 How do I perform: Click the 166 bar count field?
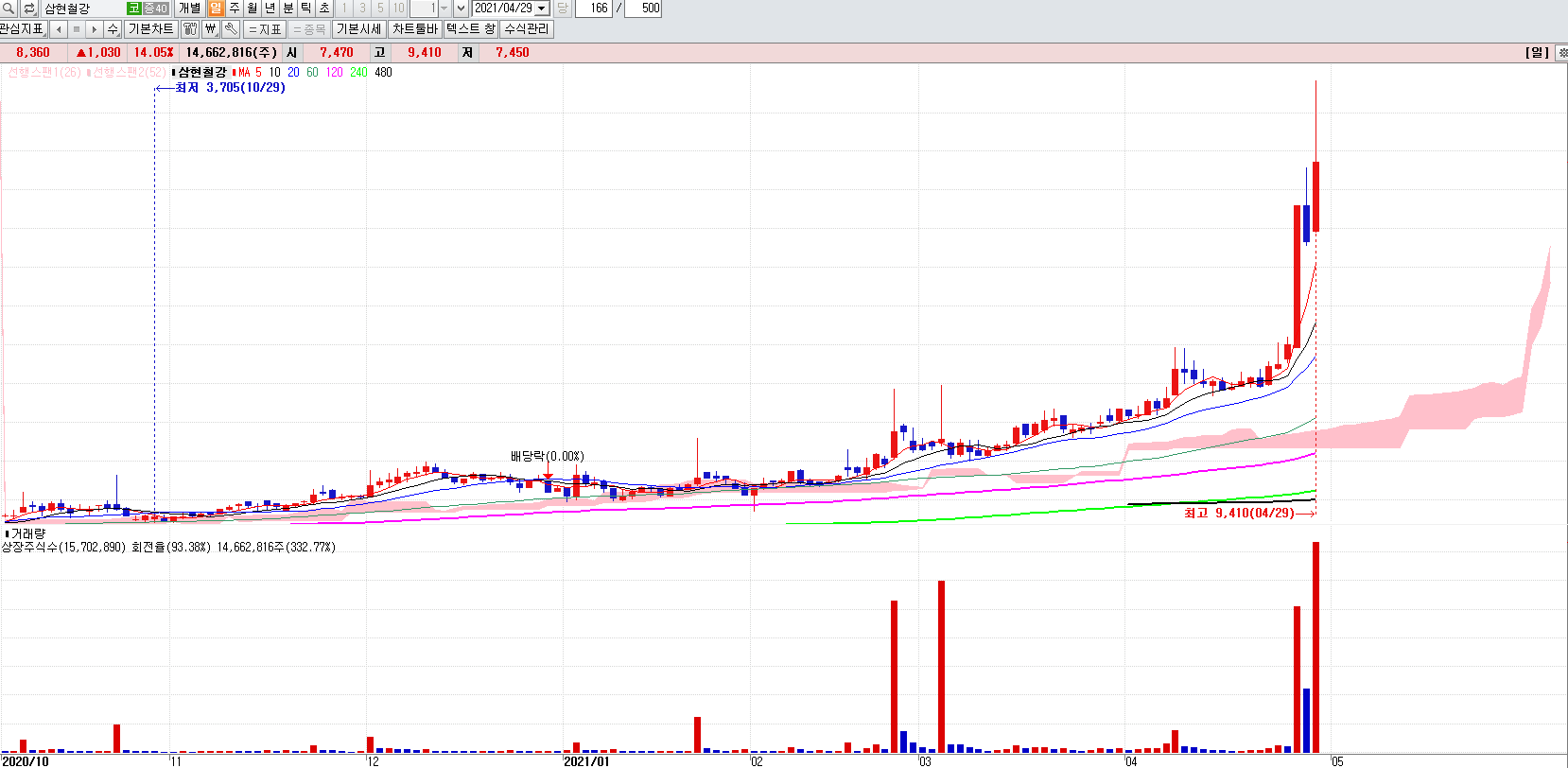coord(594,8)
